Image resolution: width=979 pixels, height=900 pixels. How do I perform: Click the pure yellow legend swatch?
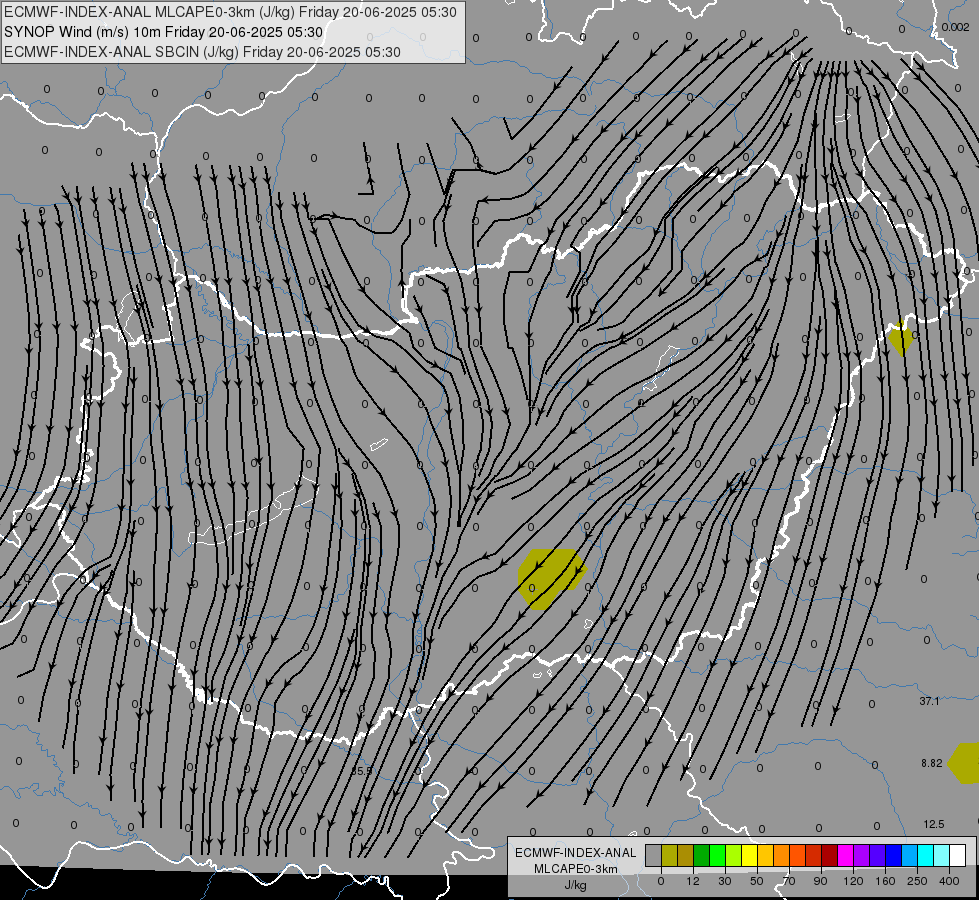(749, 856)
